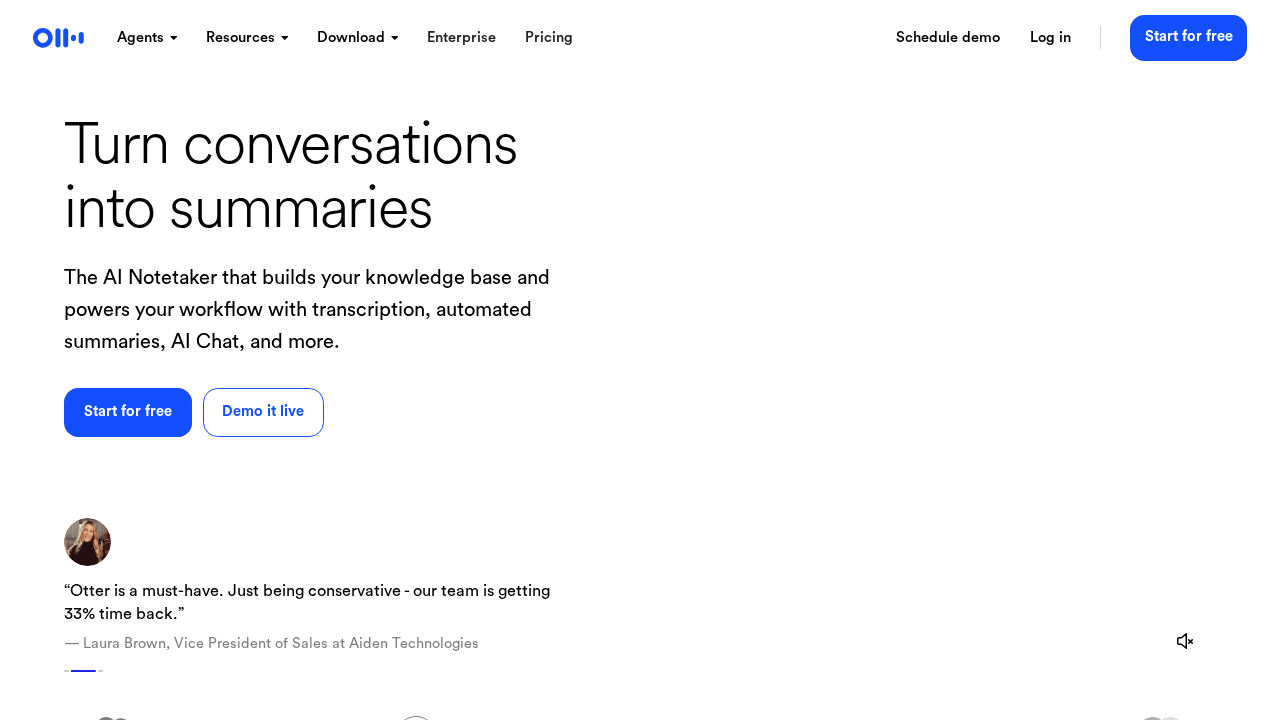Image resolution: width=1280 pixels, height=720 pixels.
Task: Unmute the video with the speaker icon
Action: [x=1185, y=641]
